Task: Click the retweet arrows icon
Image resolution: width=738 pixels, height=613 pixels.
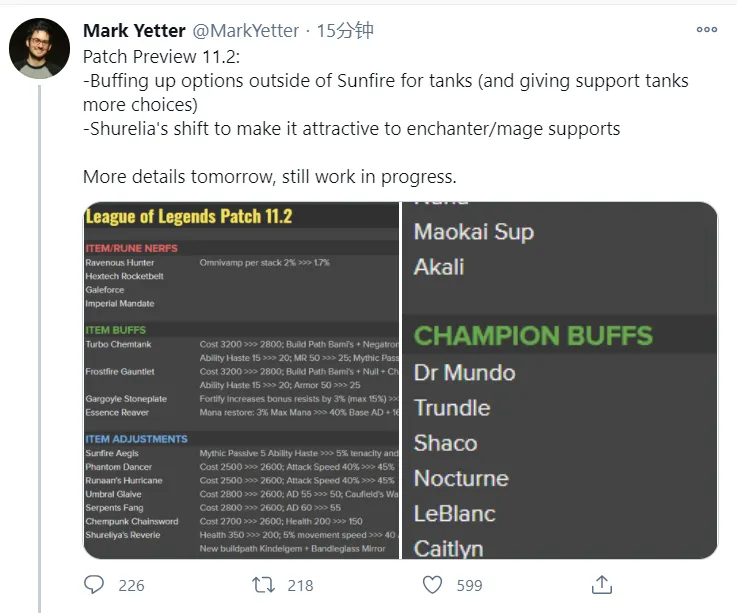Action: pyautogui.click(x=263, y=585)
